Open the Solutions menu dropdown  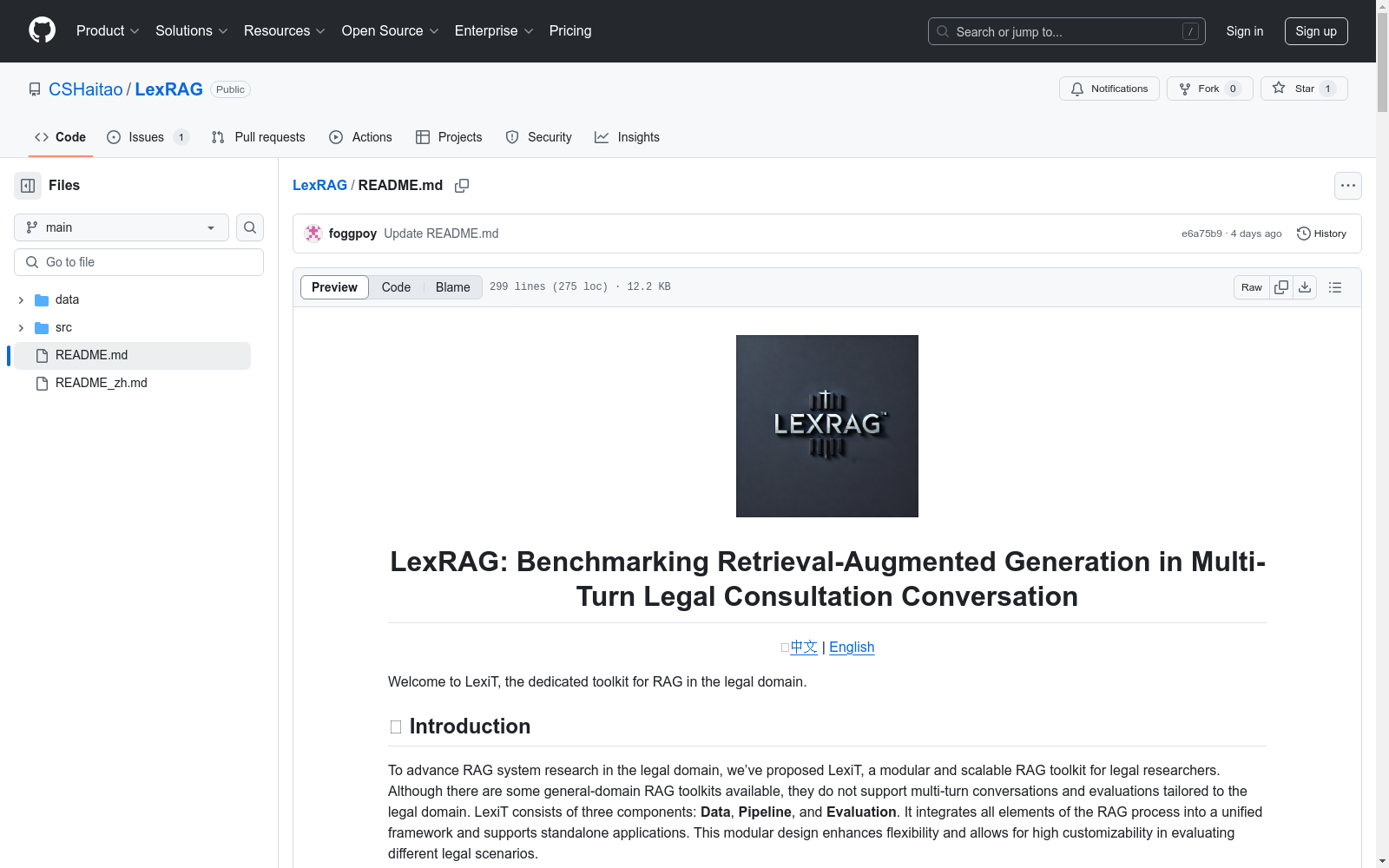[x=192, y=30]
